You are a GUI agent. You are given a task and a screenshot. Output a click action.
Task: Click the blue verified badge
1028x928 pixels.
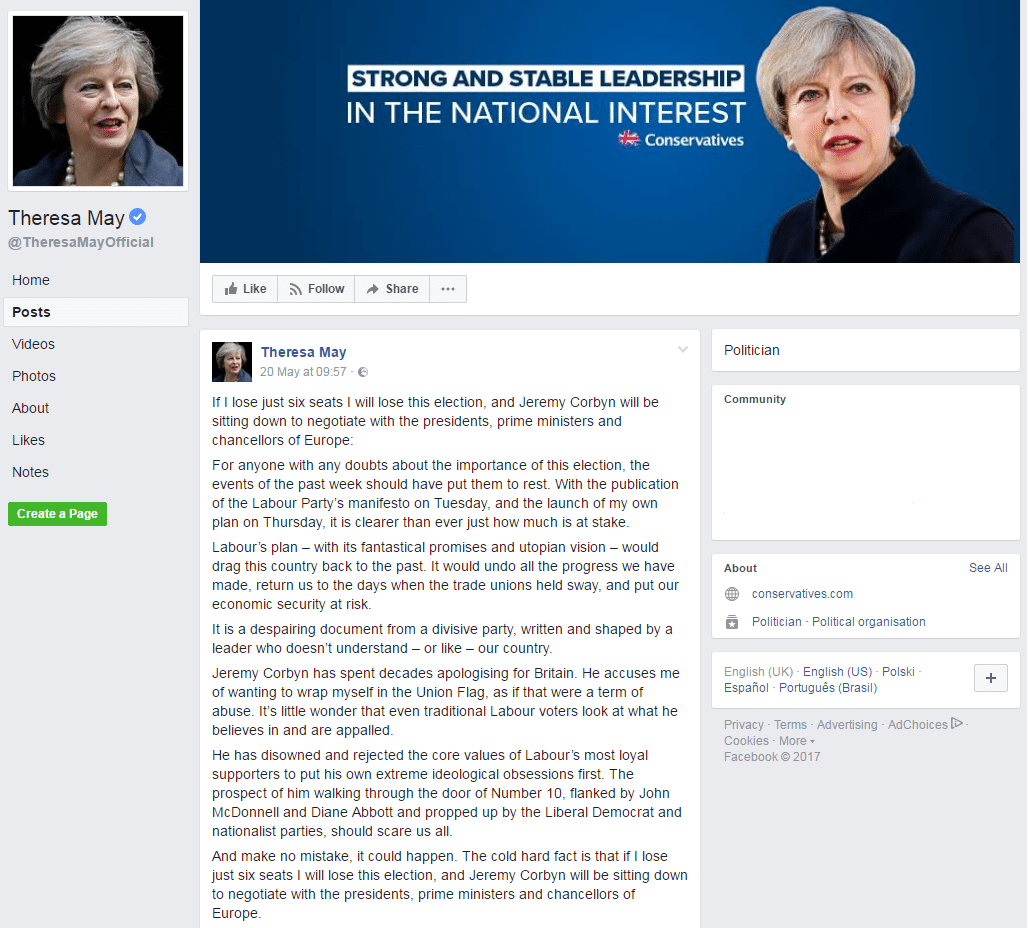click(137, 216)
